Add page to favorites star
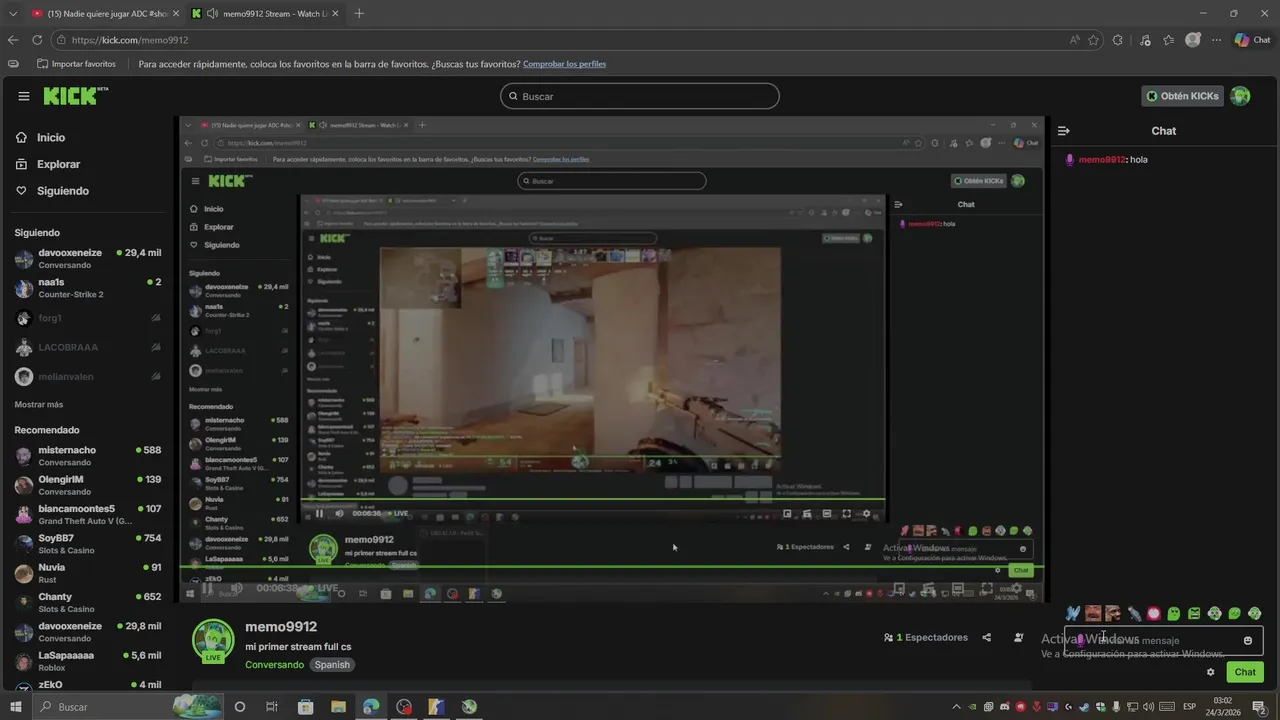Viewport: 1280px width, 720px height. click(x=1093, y=40)
